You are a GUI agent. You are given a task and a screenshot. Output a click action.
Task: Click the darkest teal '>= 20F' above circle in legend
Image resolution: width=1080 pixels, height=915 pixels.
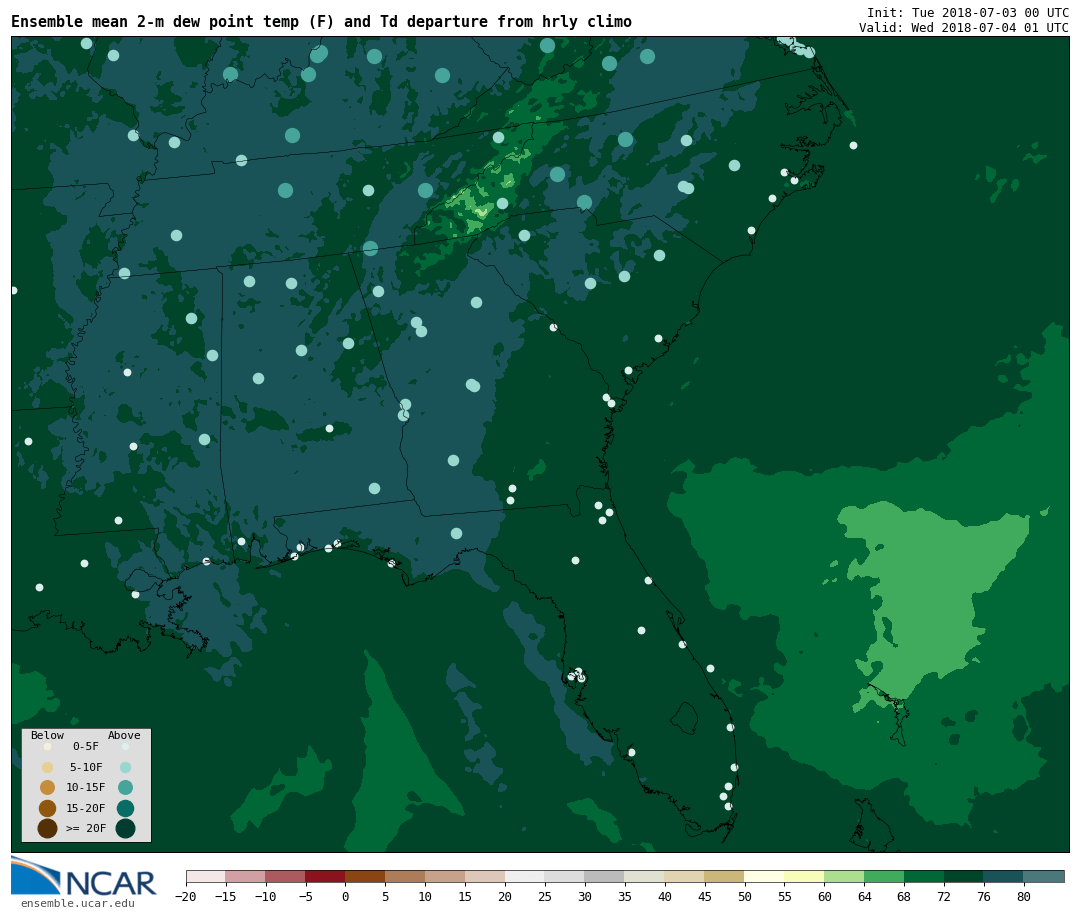(125, 828)
